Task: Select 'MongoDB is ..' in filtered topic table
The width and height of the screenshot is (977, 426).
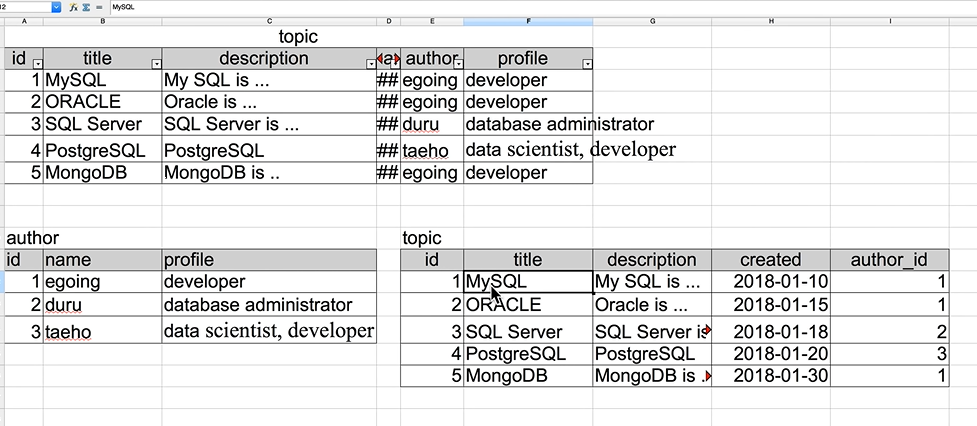Action: pyautogui.click(x=269, y=173)
